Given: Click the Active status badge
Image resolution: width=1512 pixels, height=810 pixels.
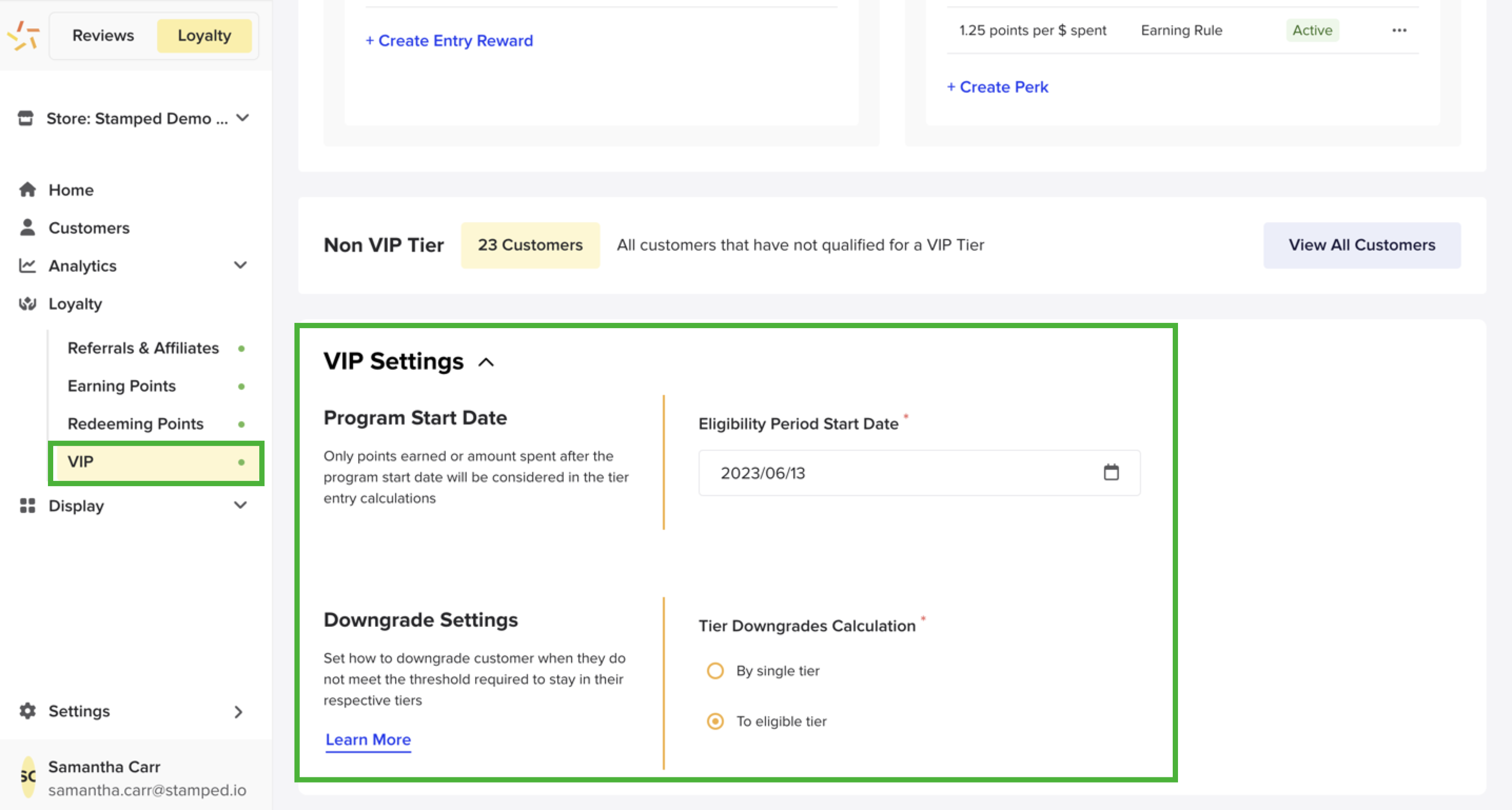Looking at the screenshot, I should point(1312,31).
